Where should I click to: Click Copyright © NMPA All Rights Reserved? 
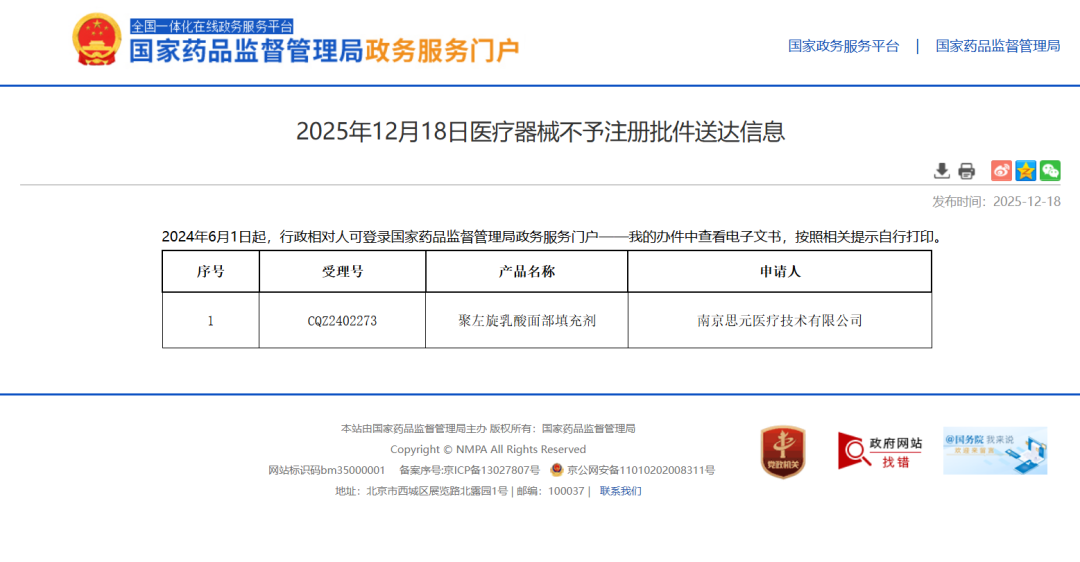tap(488, 449)
